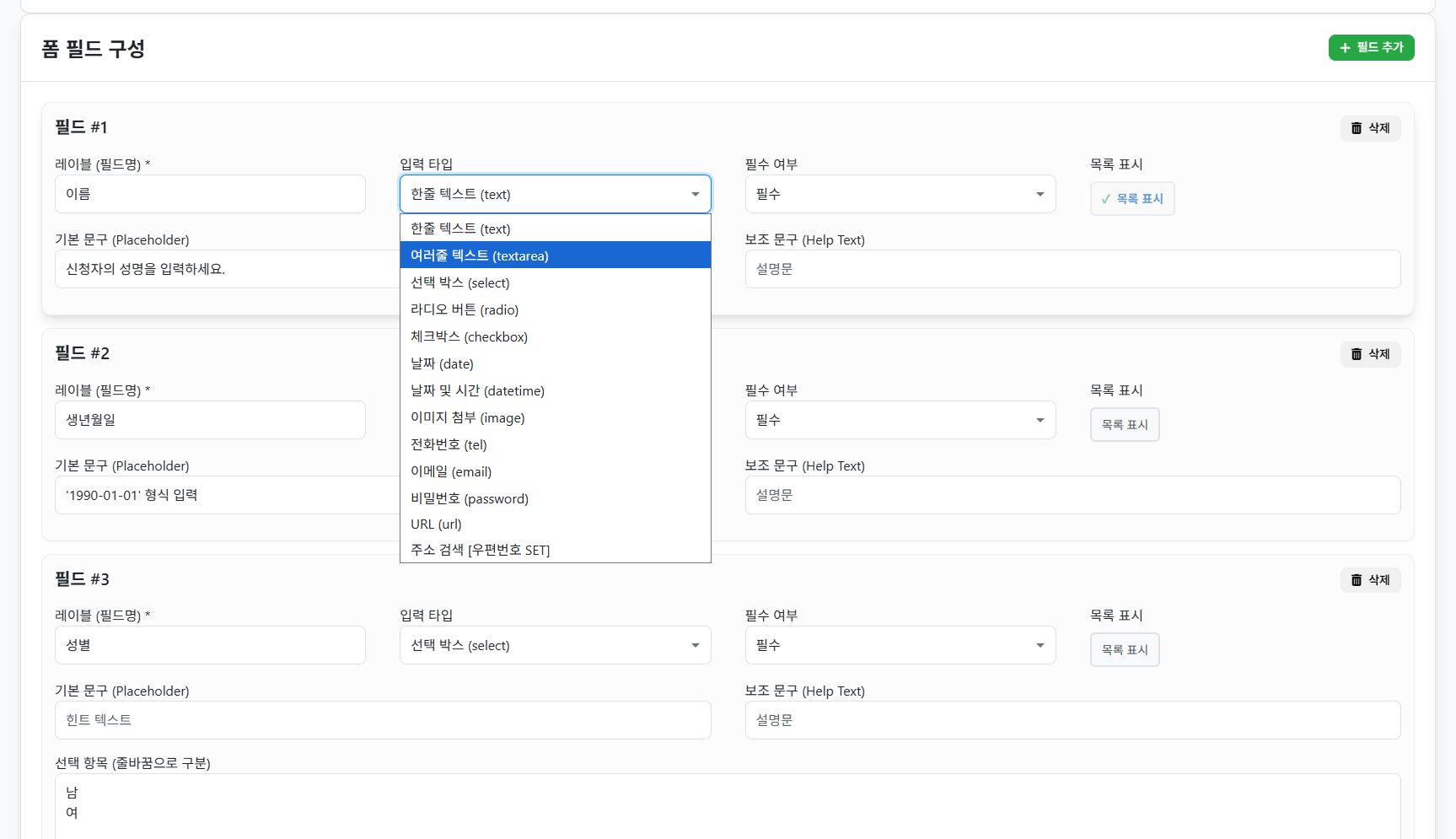Screen dimensions: 1456x839
Task: Pick 체크박스 (checkbox) option
Action: (x=556, y=336)
